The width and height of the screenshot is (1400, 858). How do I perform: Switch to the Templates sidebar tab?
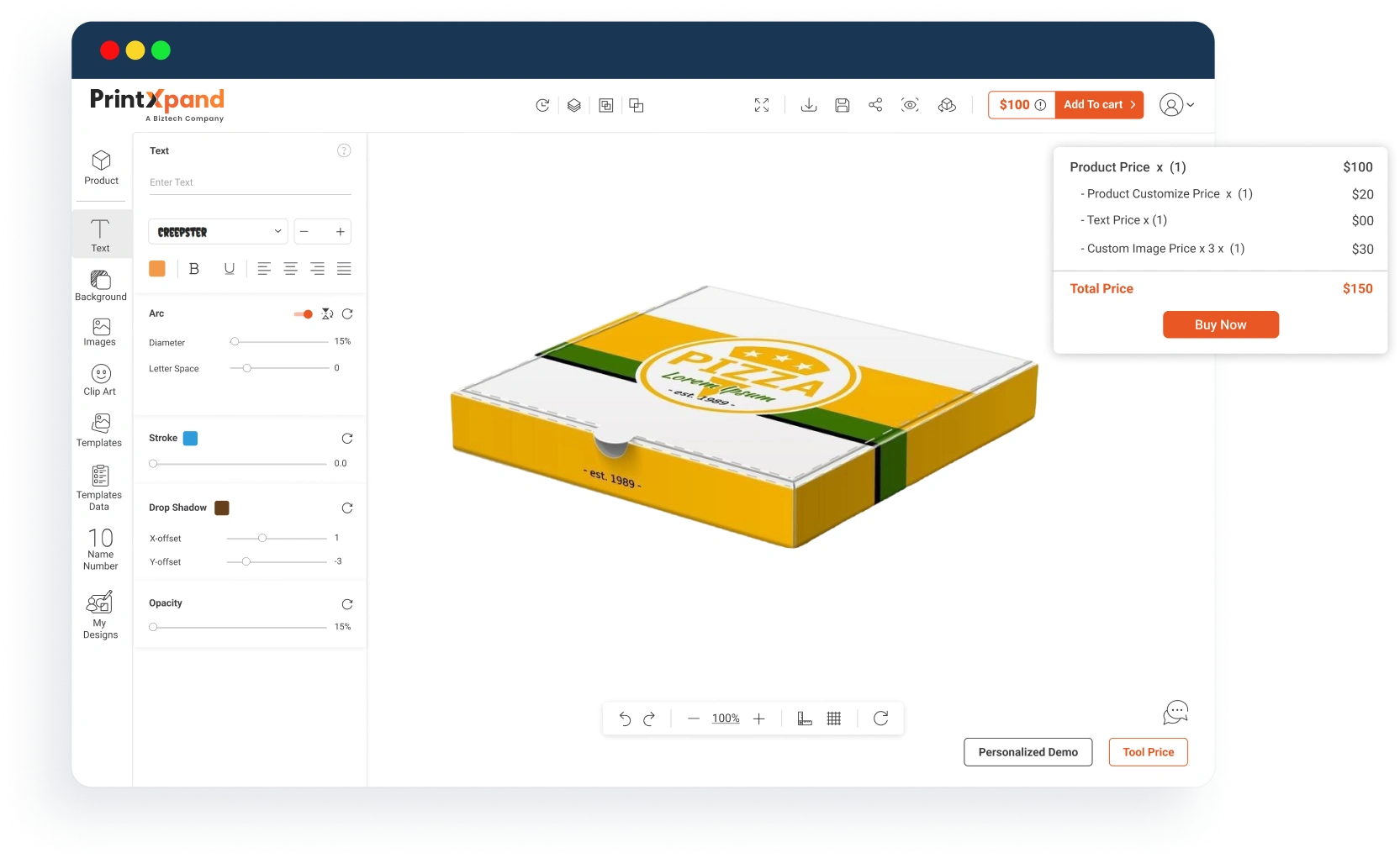(x=99, y=429)
